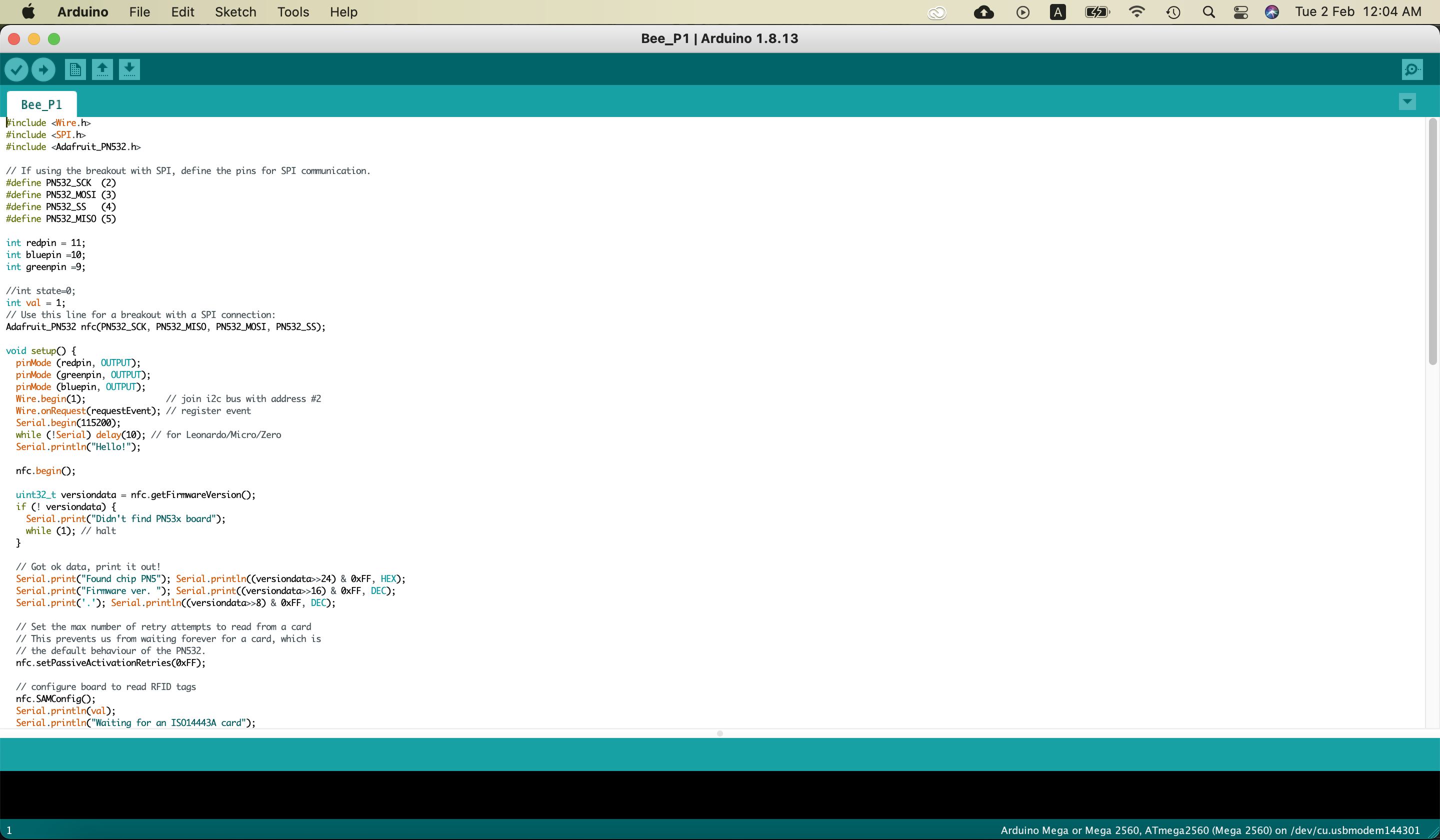Click the #define PN532_SCK (2) line
1440x840 pixels.
(60, 183)
